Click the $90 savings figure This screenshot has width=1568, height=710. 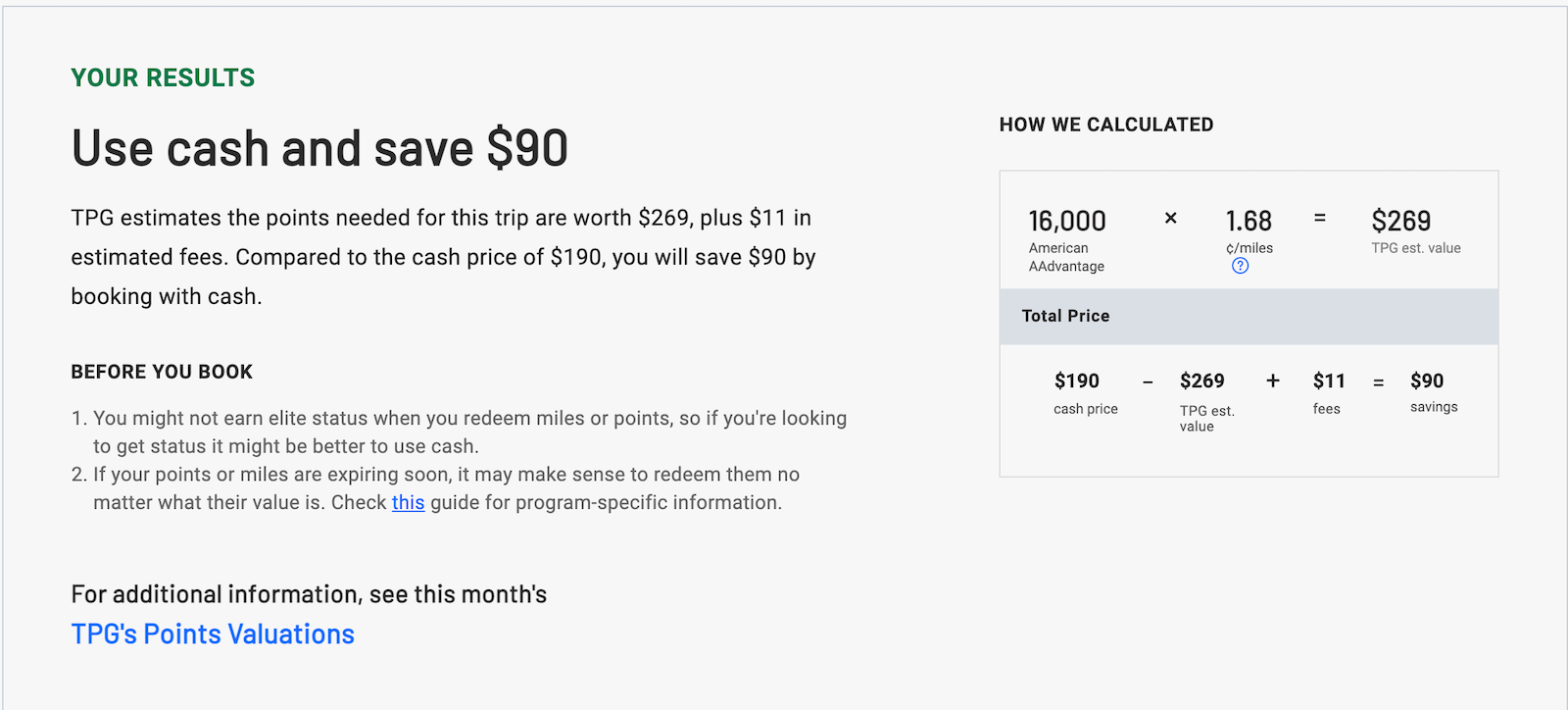click(x=1427, y=381)
